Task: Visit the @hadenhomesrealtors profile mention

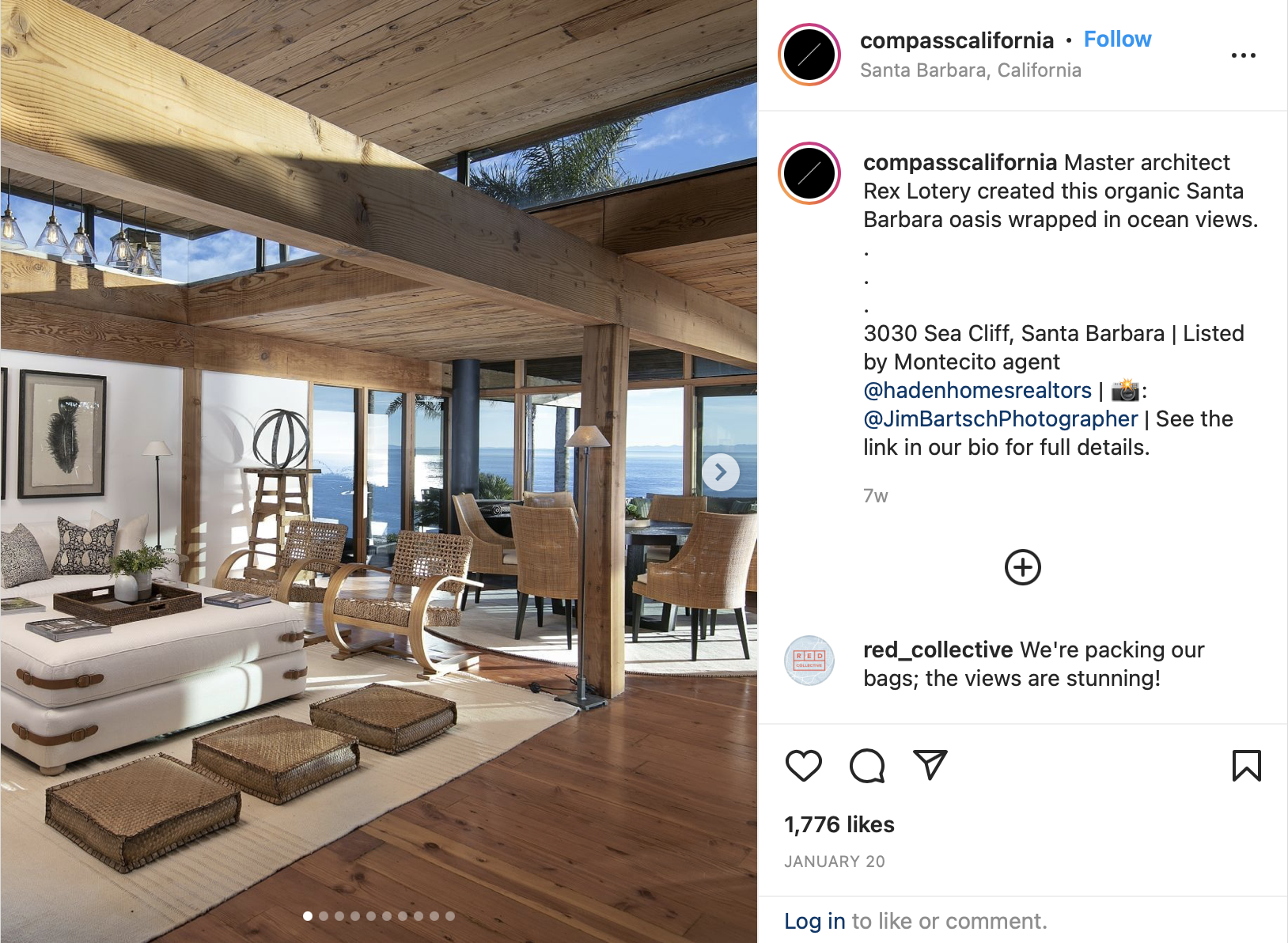Action: pos(977,390)
